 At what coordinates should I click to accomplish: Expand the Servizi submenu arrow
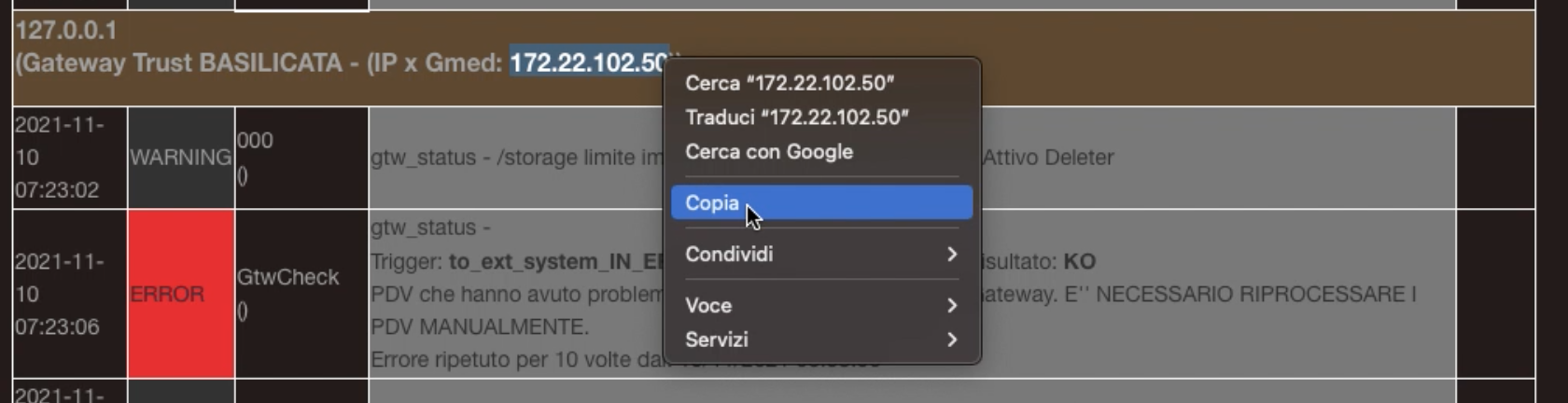[x=951, y=340]
